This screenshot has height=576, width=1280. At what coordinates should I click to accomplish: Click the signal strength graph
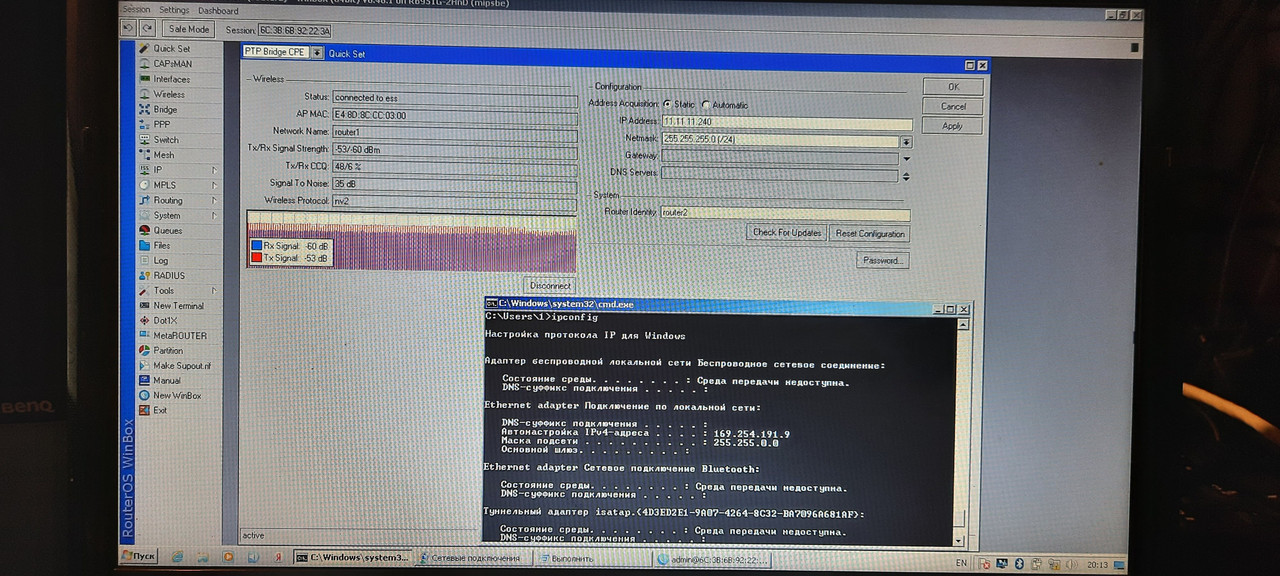411,241
